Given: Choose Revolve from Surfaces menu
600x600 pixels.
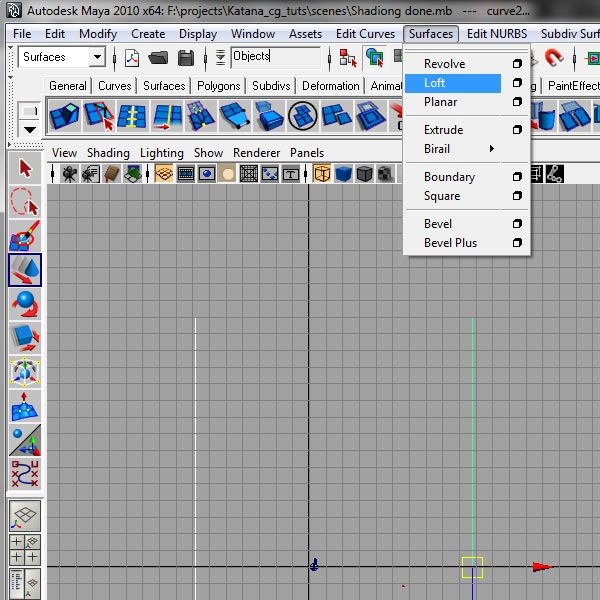Looking at the screenshot, I should coord(445,64).
